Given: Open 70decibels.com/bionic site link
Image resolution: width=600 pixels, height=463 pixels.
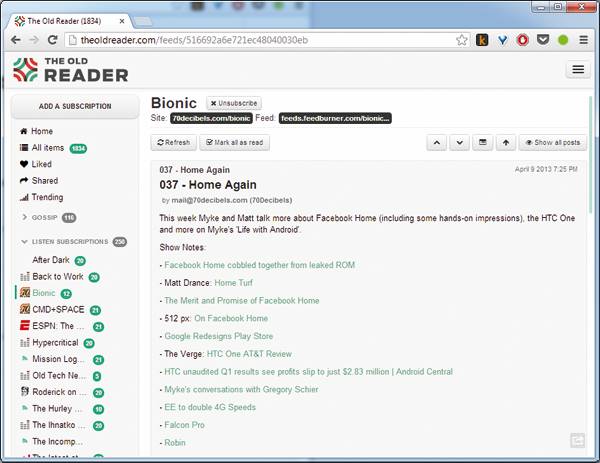Looking at the screenshot, I should coord(211,118).
